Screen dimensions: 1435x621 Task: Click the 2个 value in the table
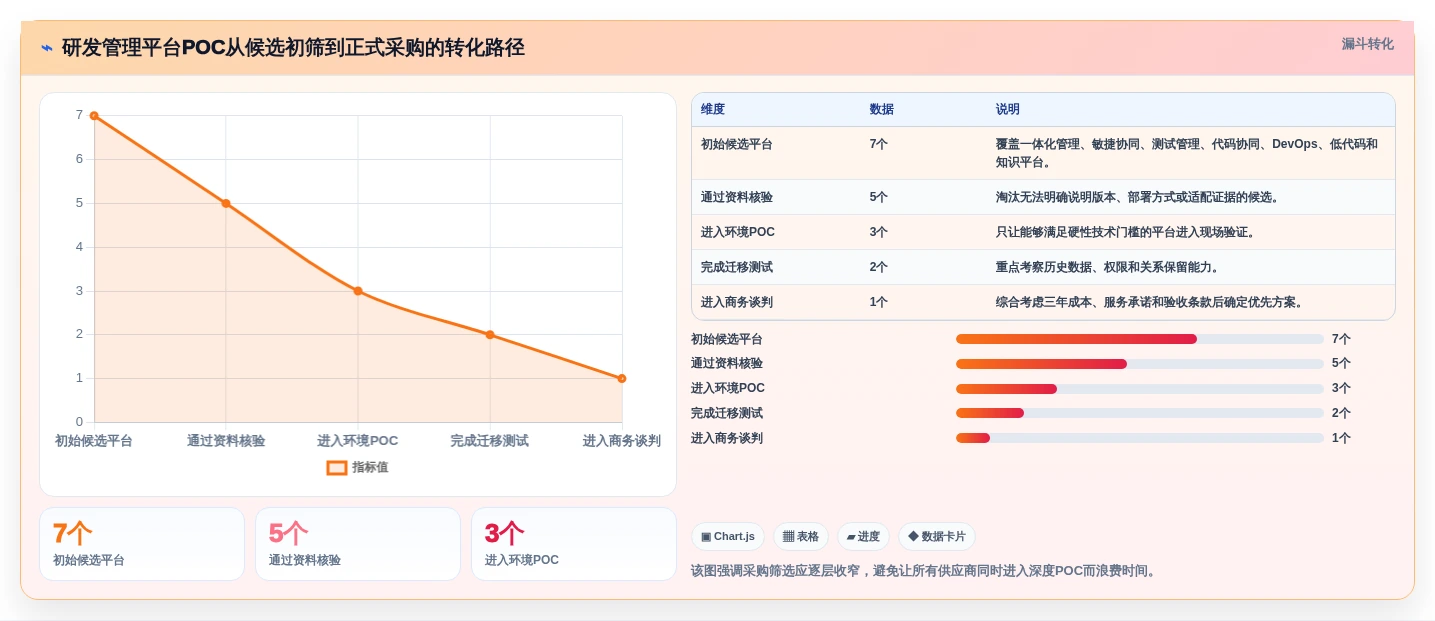coord(879,267)
